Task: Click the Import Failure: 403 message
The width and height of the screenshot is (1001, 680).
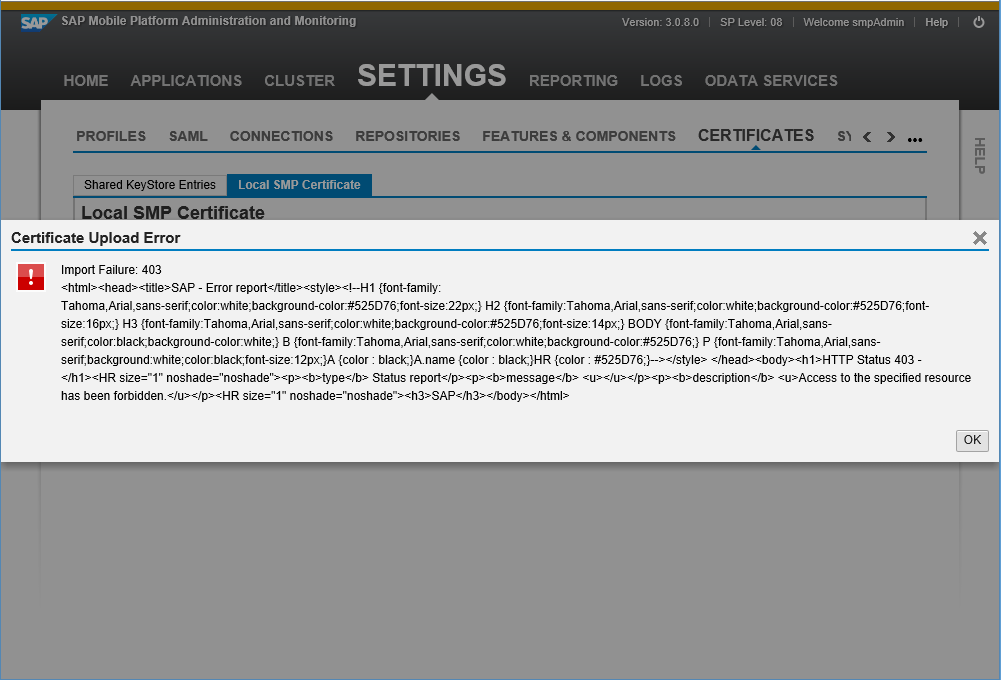Action: pos(111,270)
